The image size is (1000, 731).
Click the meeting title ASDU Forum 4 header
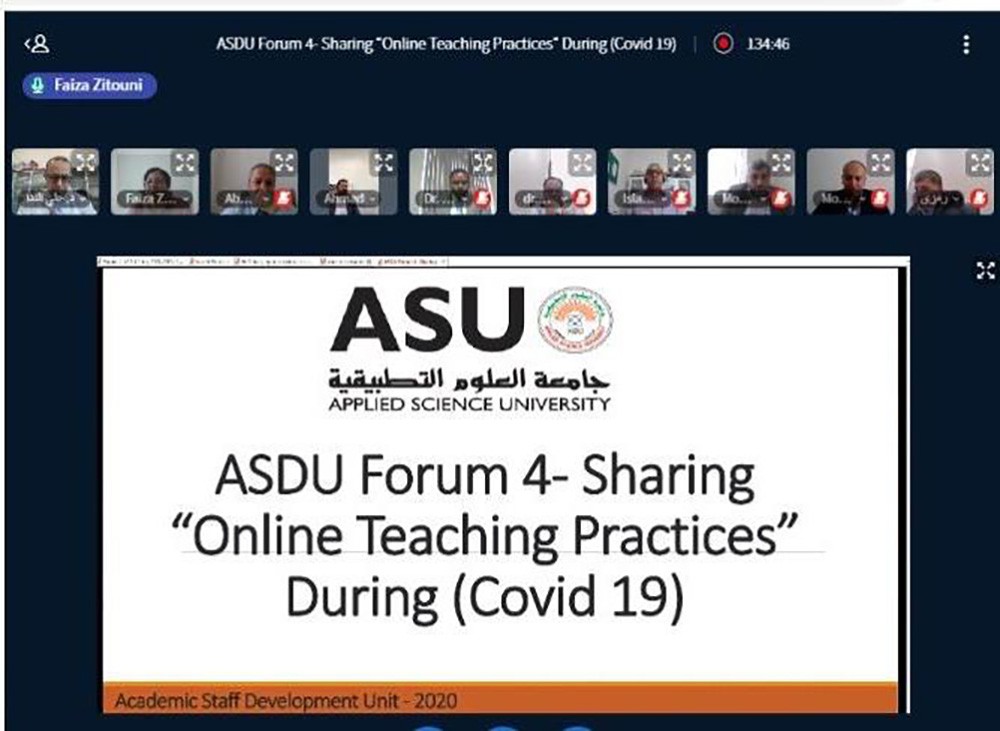(x=446, y=44)
